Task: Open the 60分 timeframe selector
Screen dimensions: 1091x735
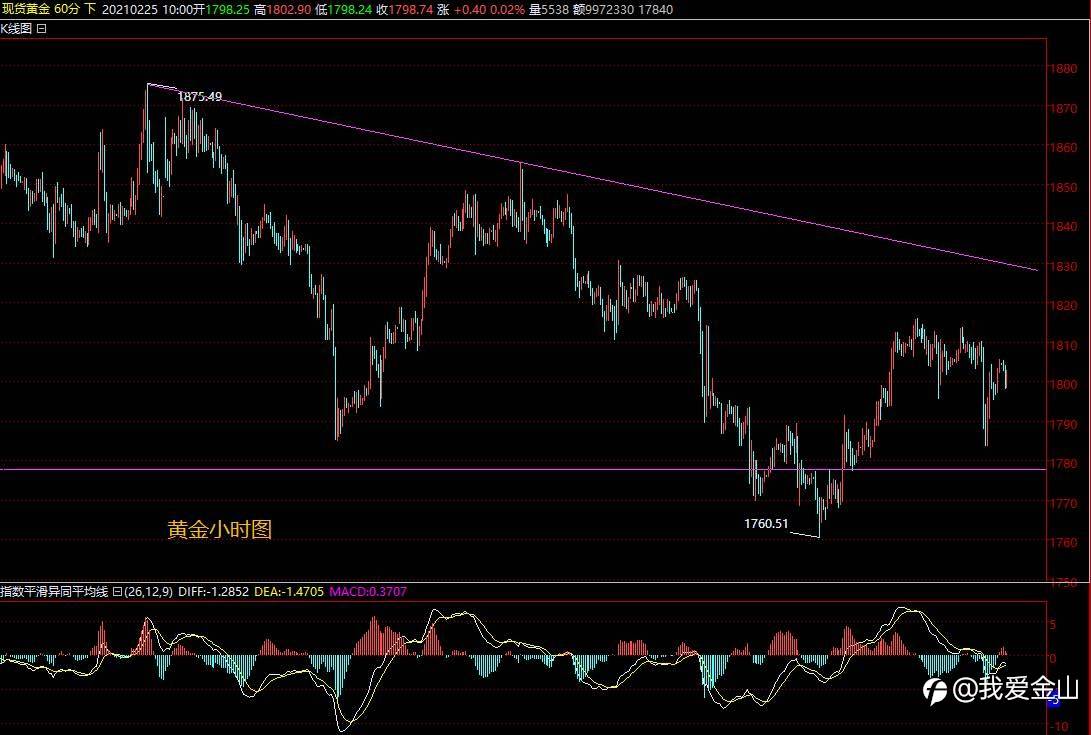Action: click(66, 9)
